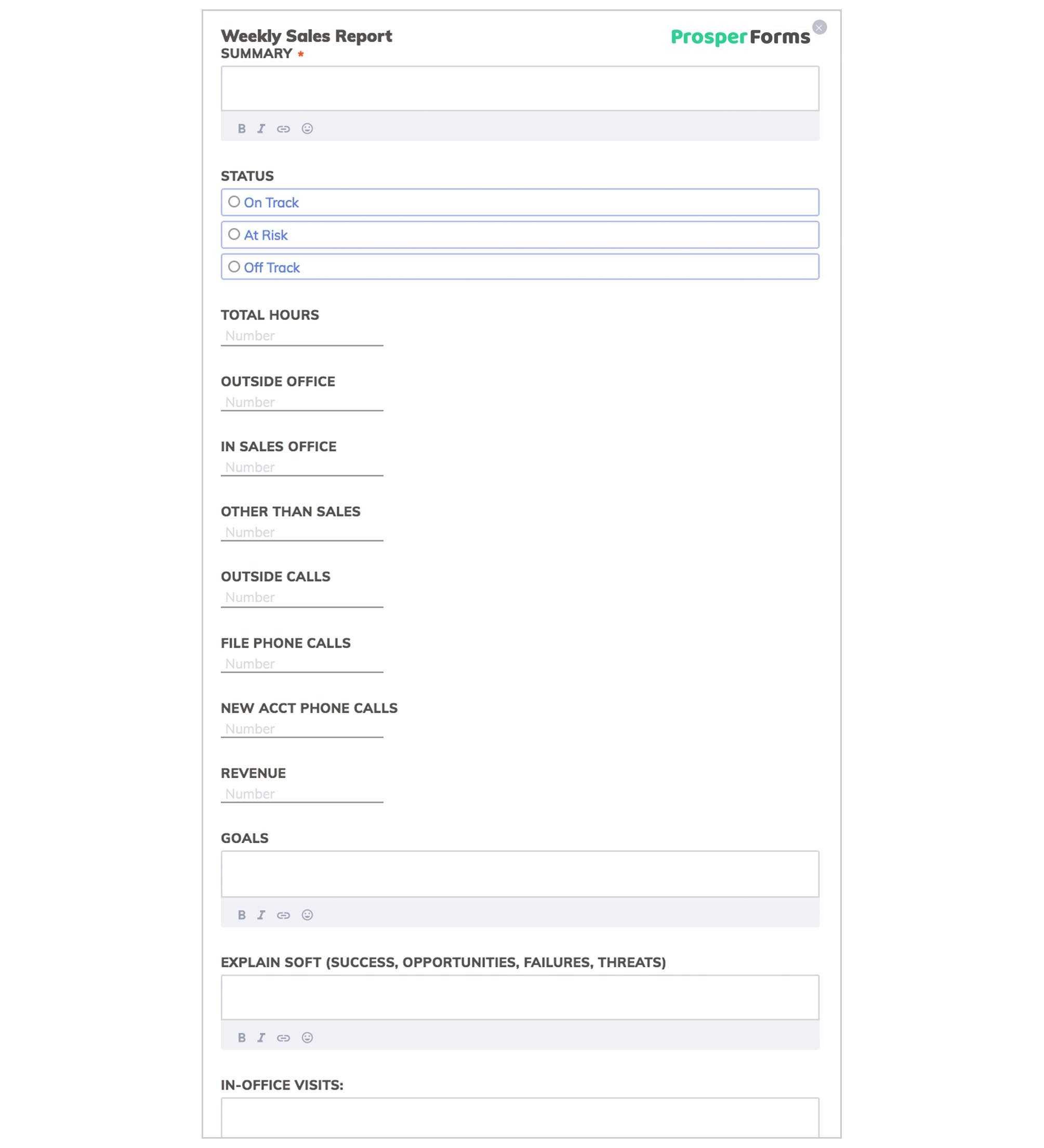This screenshot has height=1148, width=1044.
Task: Click the Emoji icon in SUMMARY toolbar
Action: tap(307, 128)
